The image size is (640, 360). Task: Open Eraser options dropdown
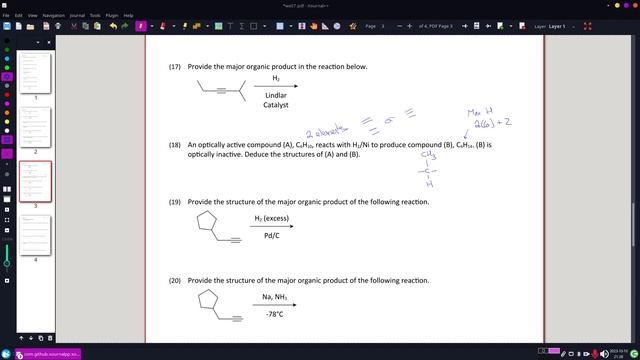pos(173,26)
